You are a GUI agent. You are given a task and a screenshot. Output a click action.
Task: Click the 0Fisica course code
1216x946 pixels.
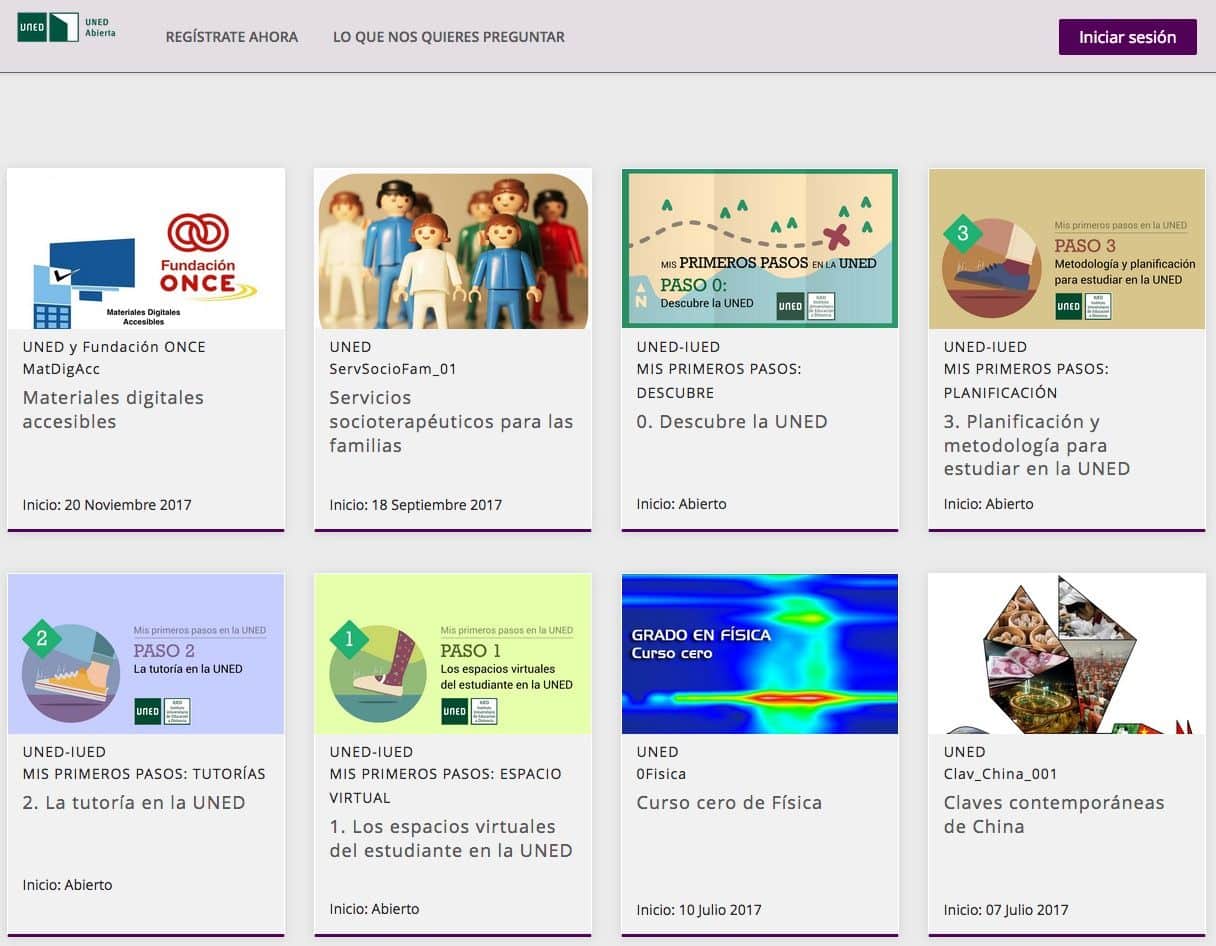pos(661,774)
